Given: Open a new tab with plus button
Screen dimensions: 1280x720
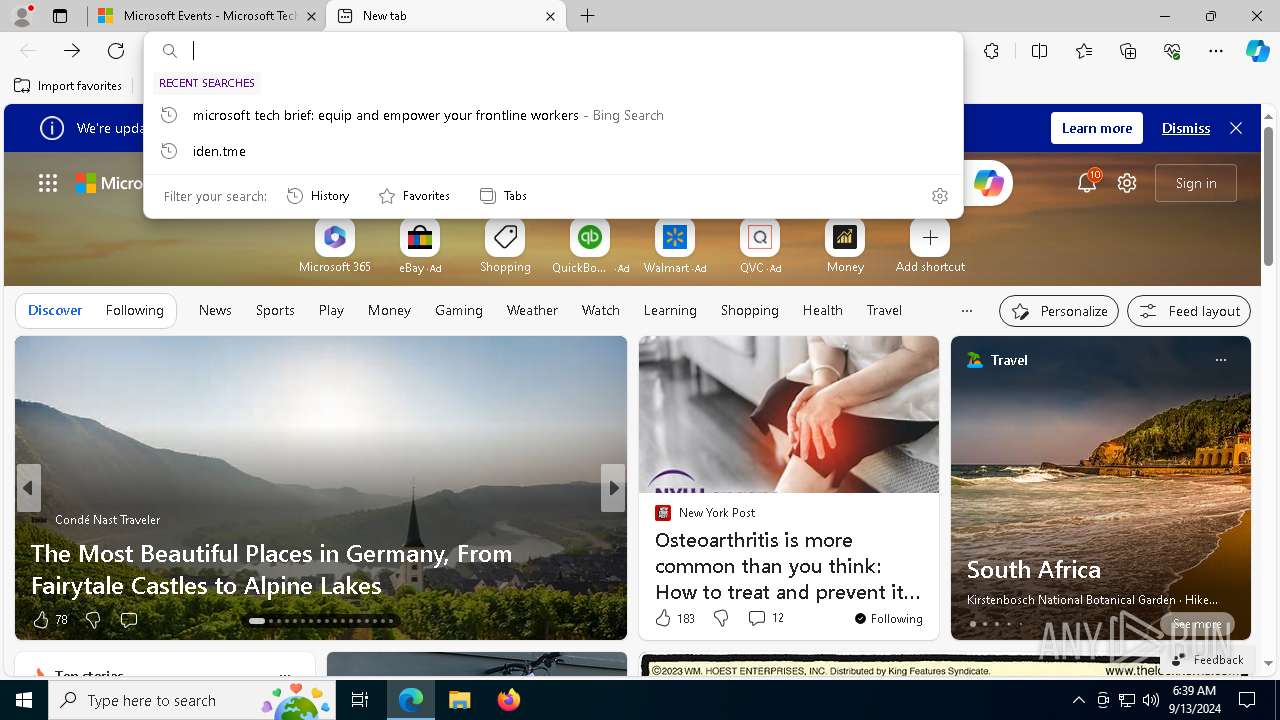Looking at the screenshot, I should pyautogui.click(x=588, y=16).
